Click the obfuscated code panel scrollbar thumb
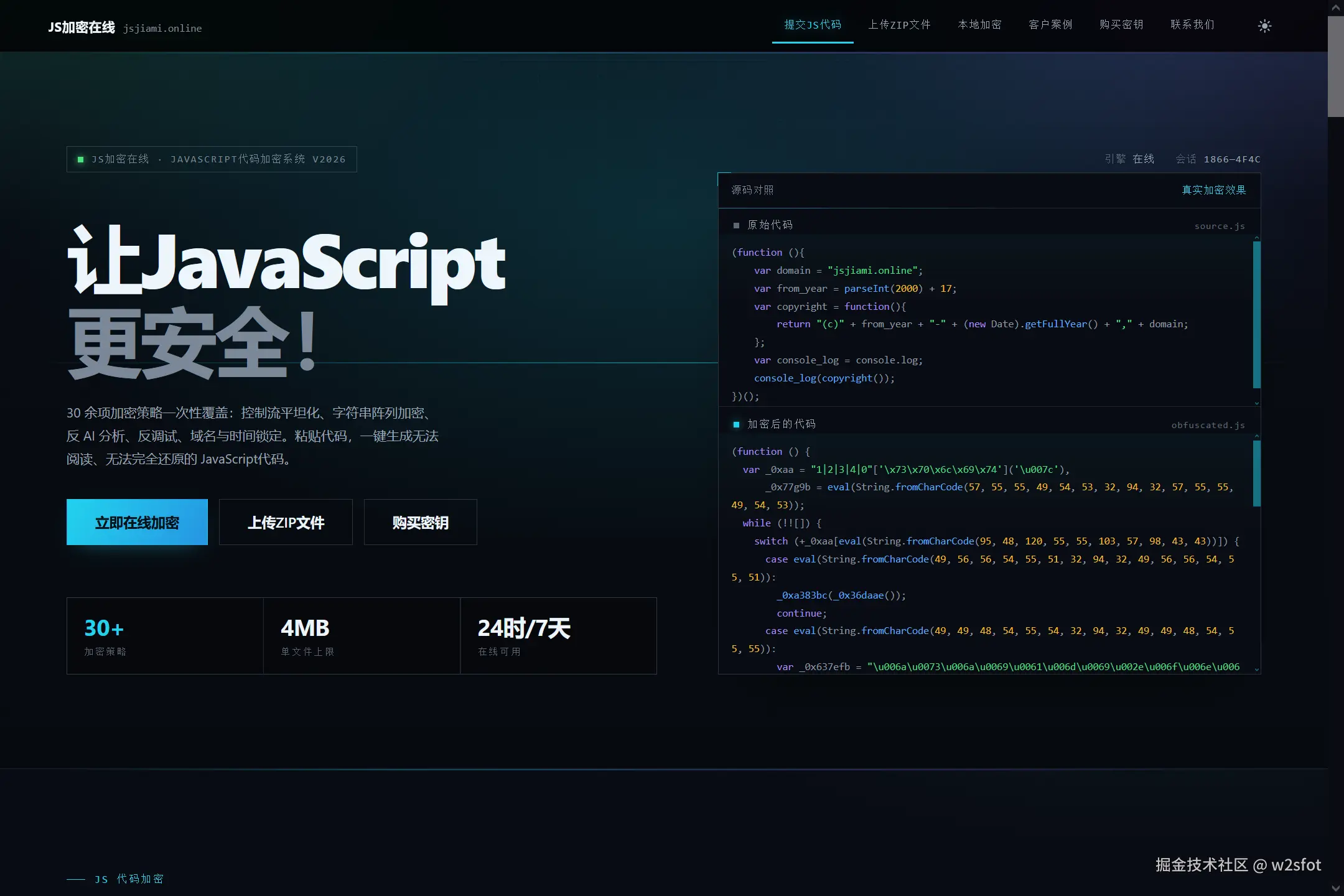 1257,474
